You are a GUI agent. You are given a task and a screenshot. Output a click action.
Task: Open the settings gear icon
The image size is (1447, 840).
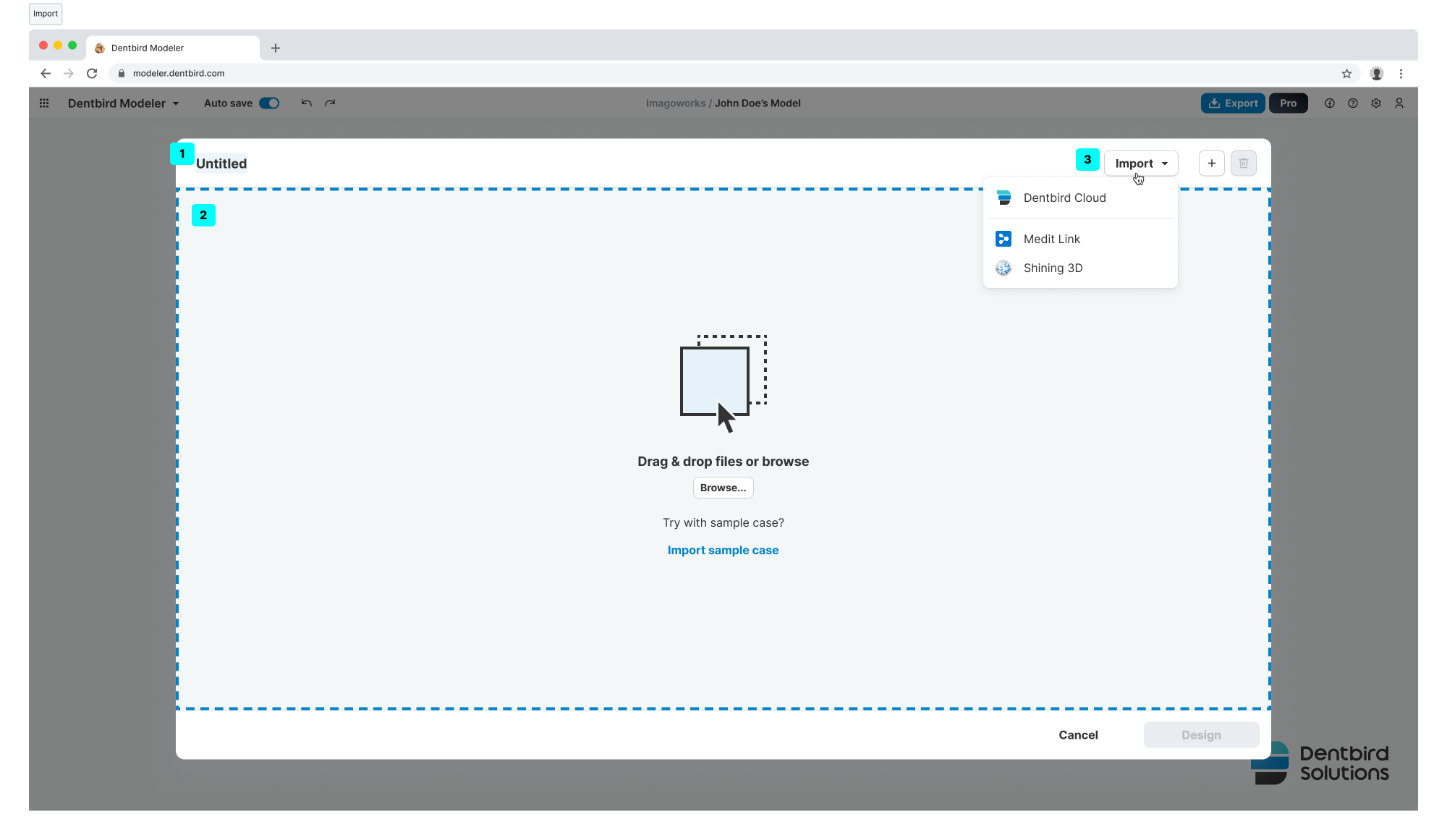click(1376, 103)
